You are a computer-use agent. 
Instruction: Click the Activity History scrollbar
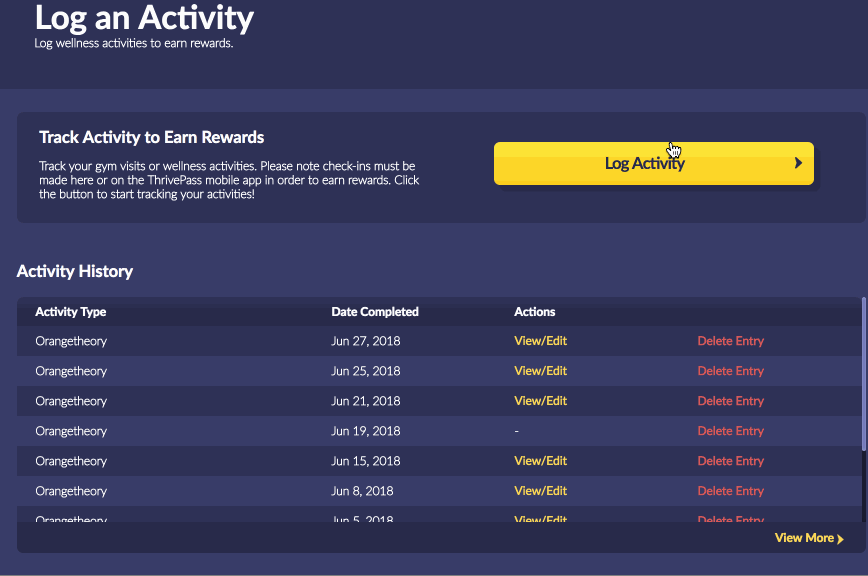click(x=864, y=374)
